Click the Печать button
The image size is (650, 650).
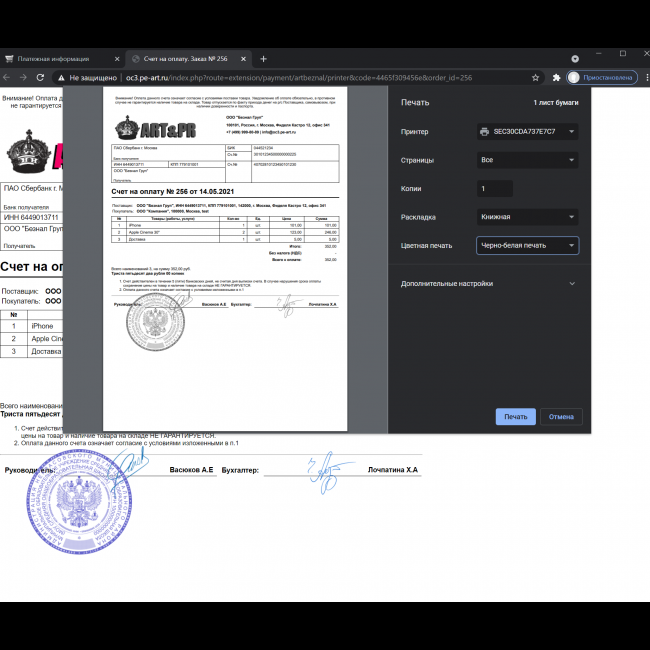[x=515, y=417]
